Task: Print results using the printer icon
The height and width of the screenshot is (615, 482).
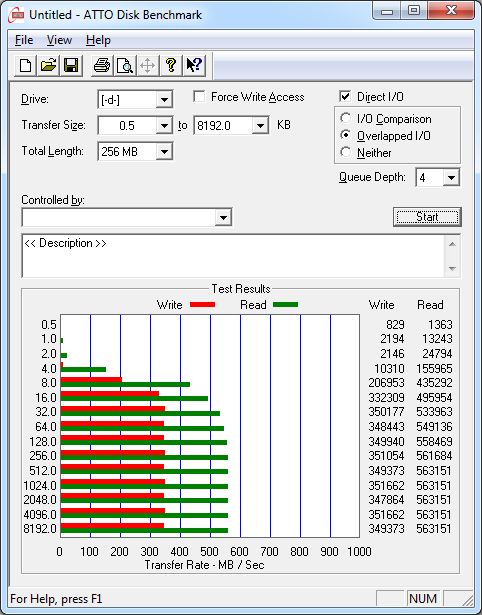Action: coord(102,65)
